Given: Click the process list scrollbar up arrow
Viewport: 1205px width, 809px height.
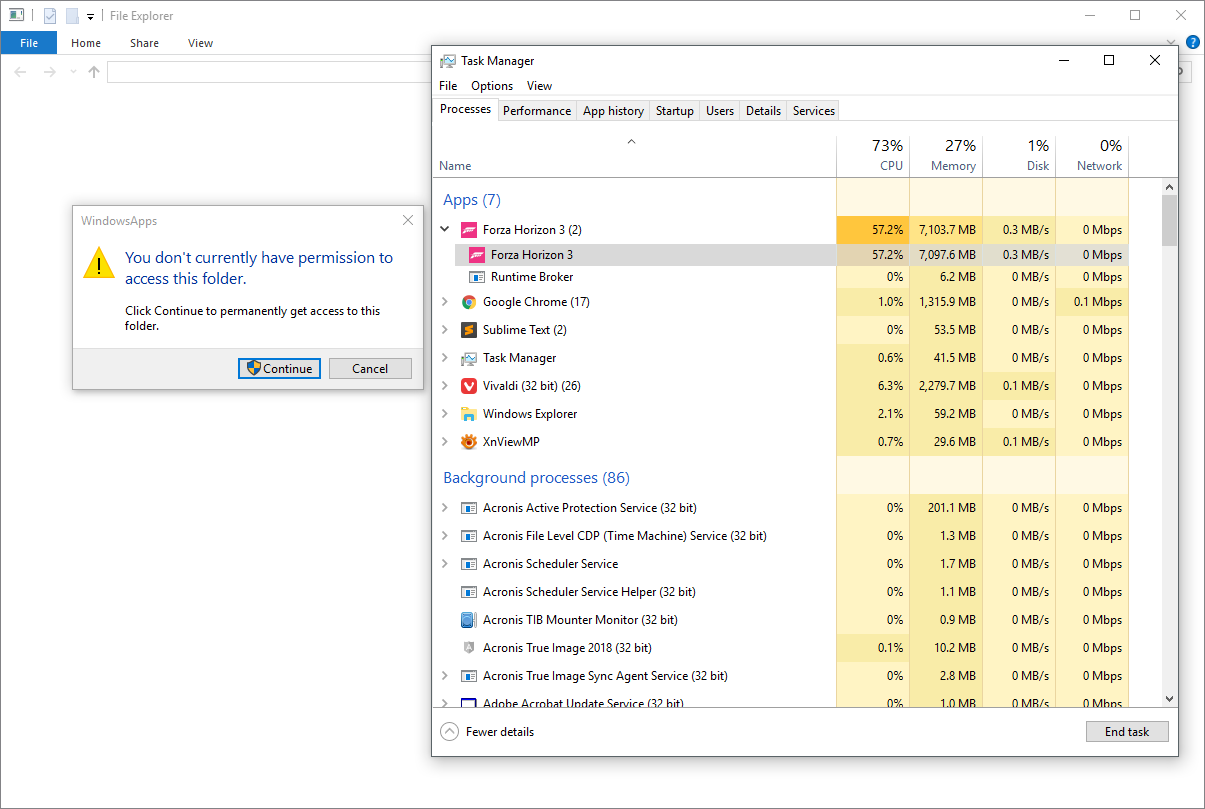Looking at the screenshot, I should (x=1170, y=187).
